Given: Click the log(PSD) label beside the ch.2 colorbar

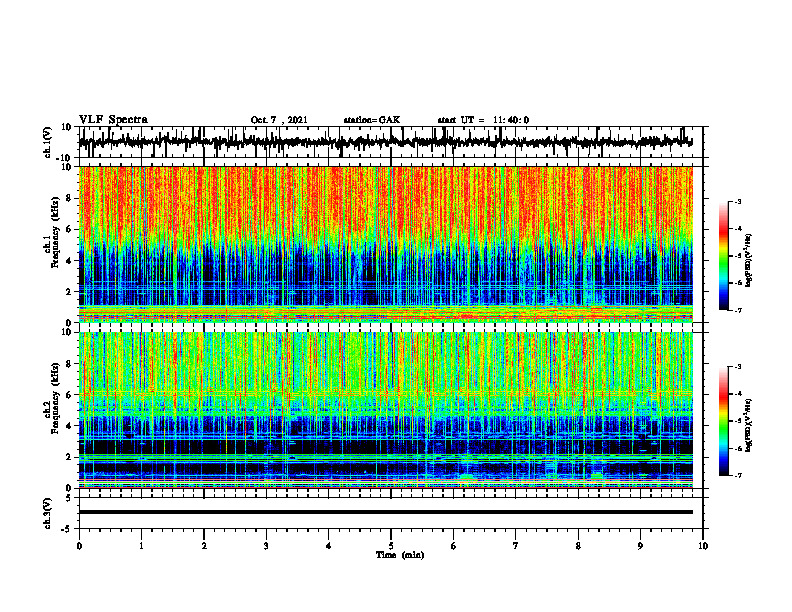Looking at the screenshot, I should (x=749, y=425).
